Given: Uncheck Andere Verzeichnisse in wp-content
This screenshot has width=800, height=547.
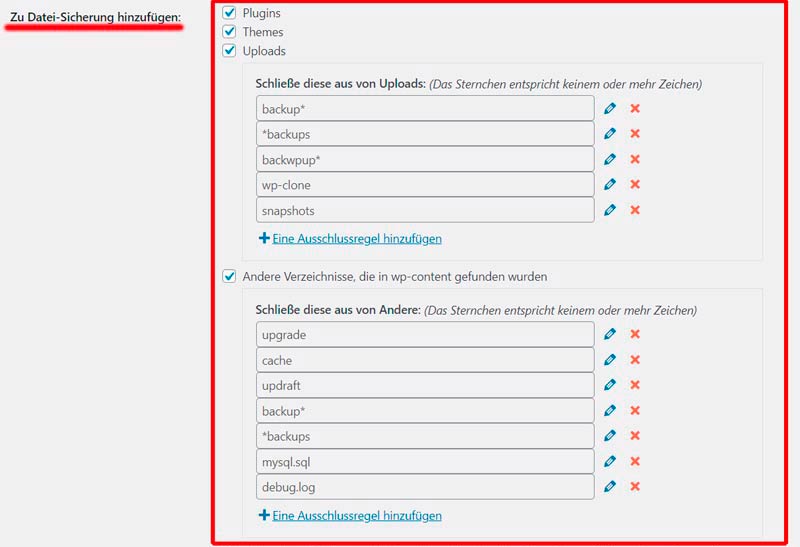Looking at the screenshot, I should tap(229, 276).
